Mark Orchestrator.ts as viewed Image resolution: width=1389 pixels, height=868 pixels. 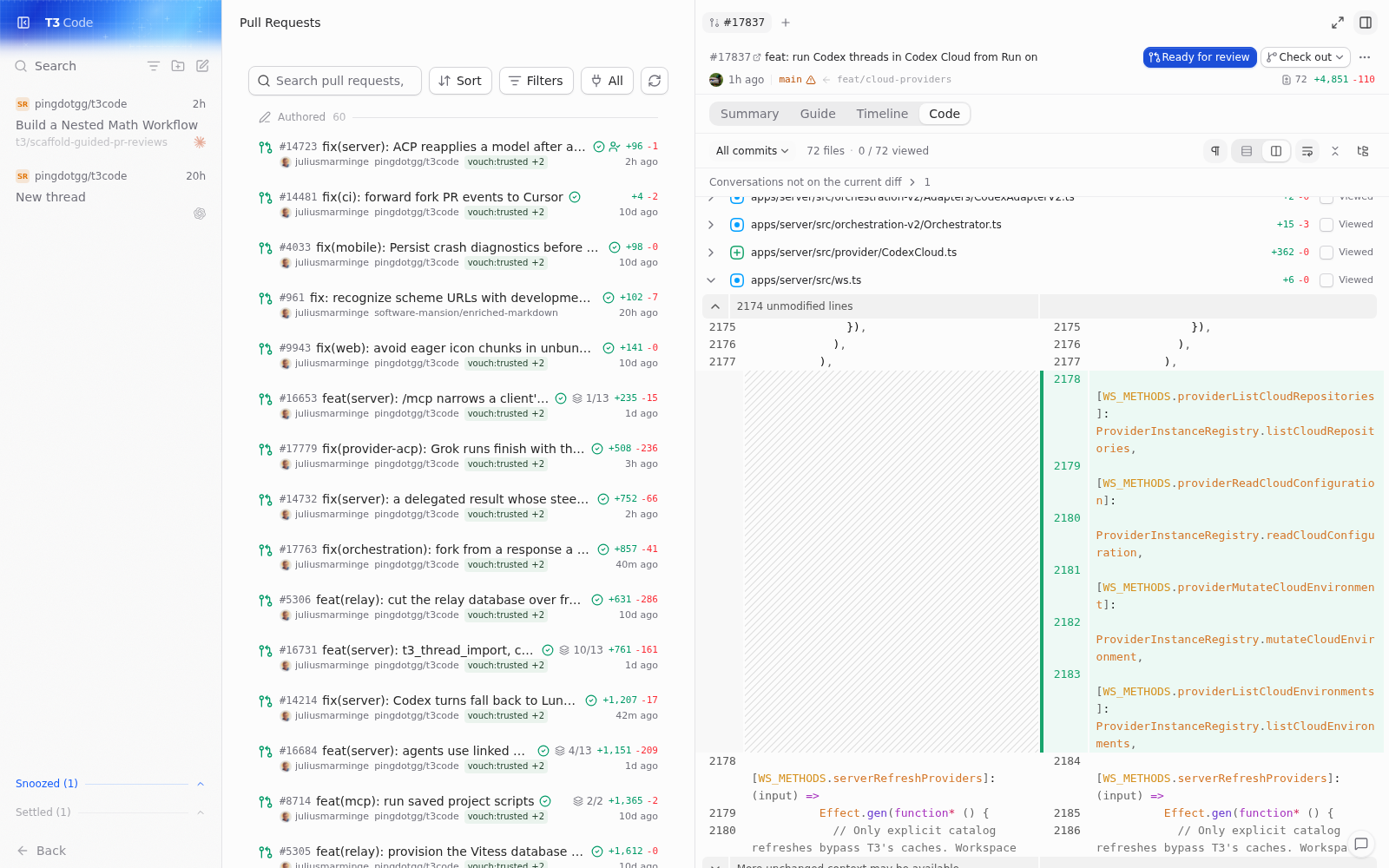point(1326,225)
